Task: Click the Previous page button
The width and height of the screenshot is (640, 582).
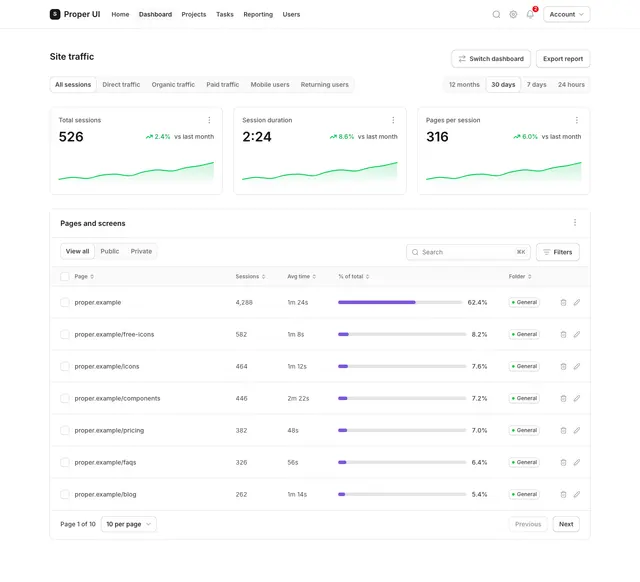Action: point(528,524)
